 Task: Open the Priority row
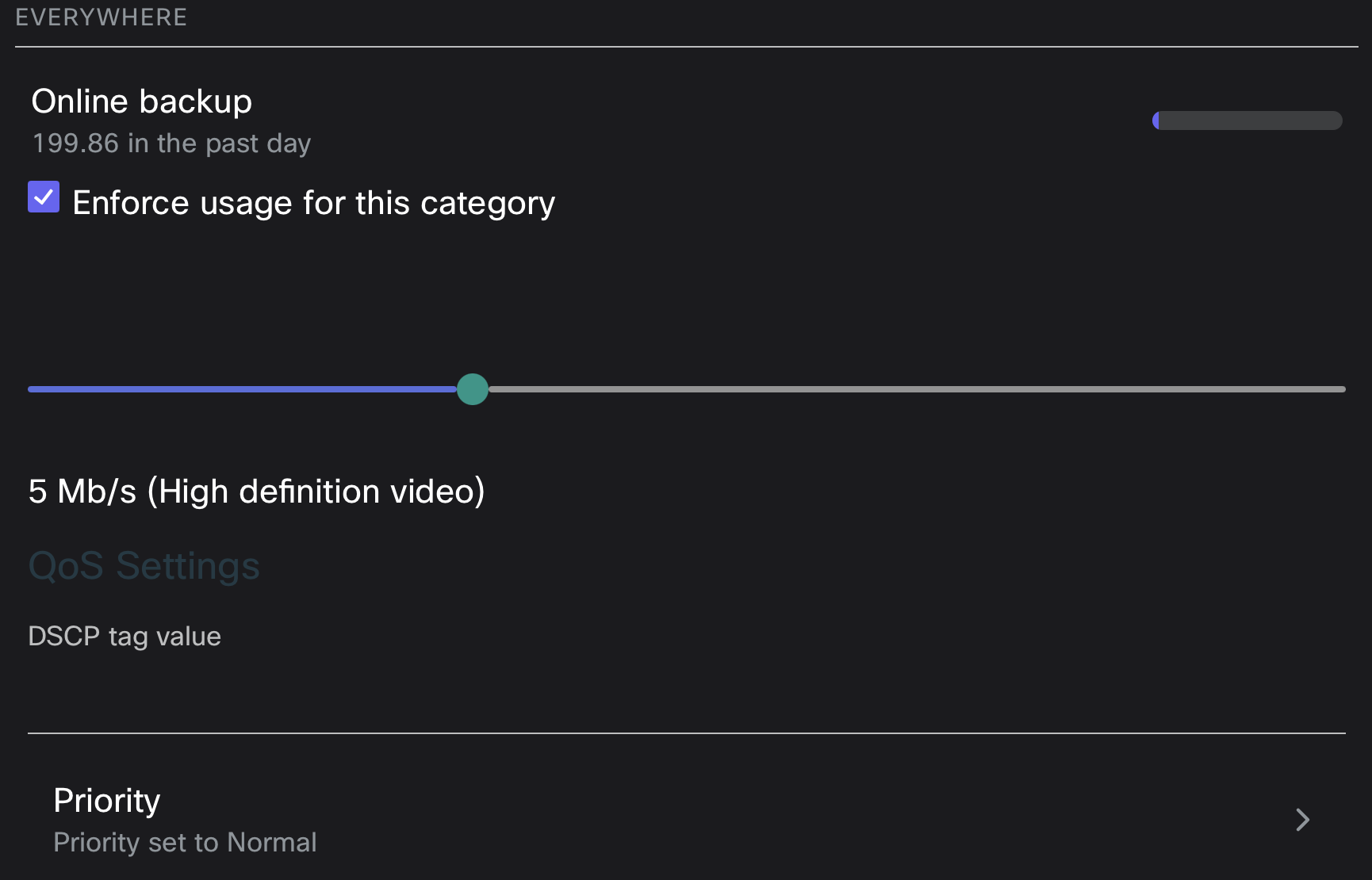click(634, 820)
